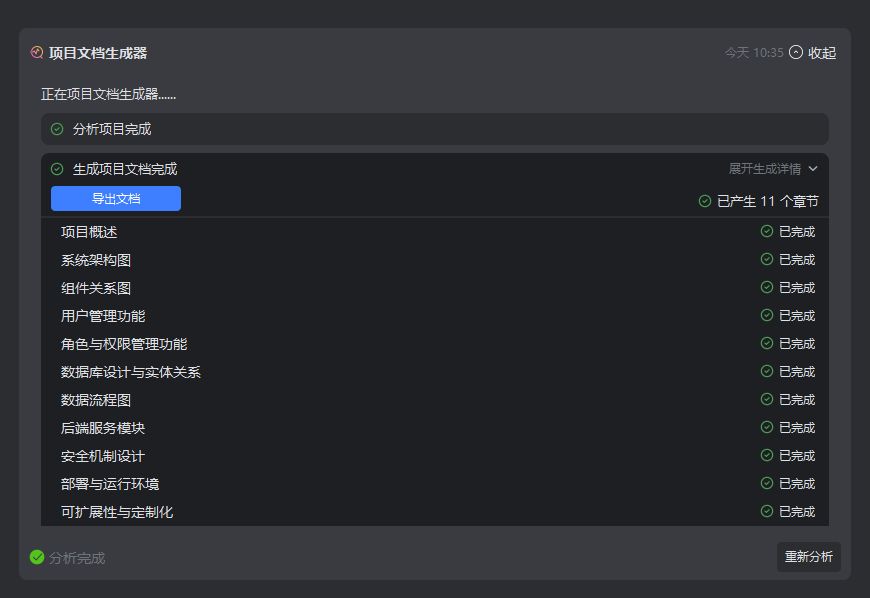The height and width of the screenshot is (598, 870).
Task: Select the 用户管理功能 chapter row
Action: point(103,316)
